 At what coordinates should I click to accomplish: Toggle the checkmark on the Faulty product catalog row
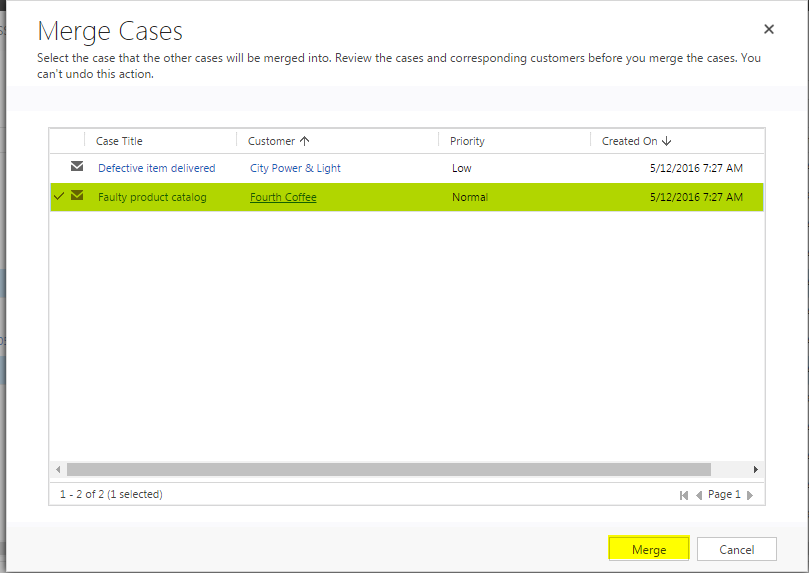59,196
